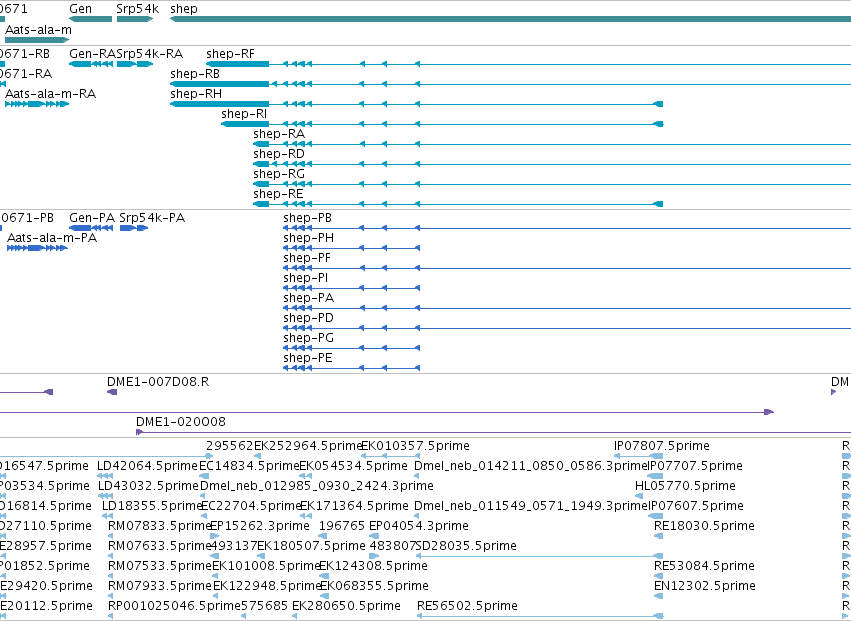Click the Srp54k-PA protein label
Image resolution: width=851 pixels, height=621 pixels.
click(152, 218)
